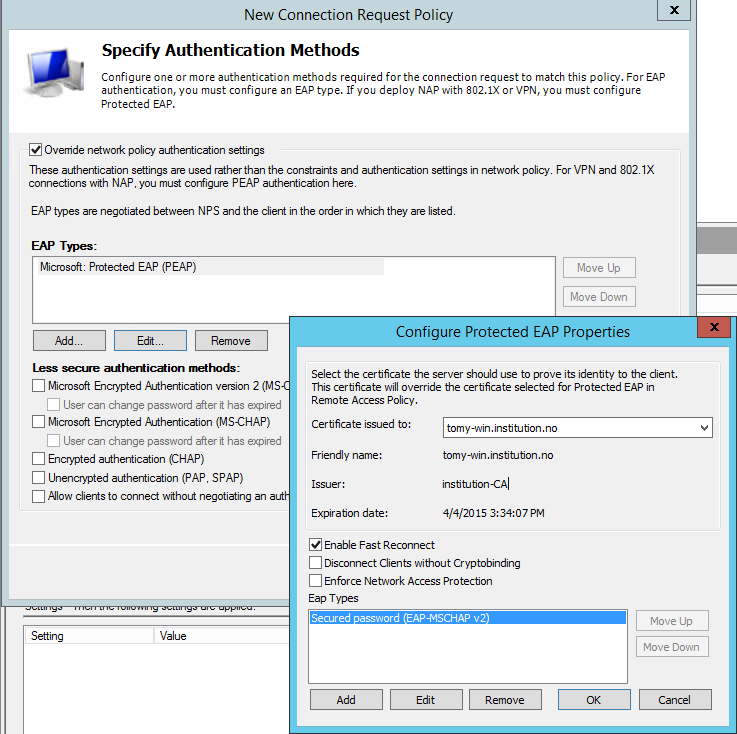Select Microsoft: Protected EAP (PEAP) list entry

click(x=211, y=267)
